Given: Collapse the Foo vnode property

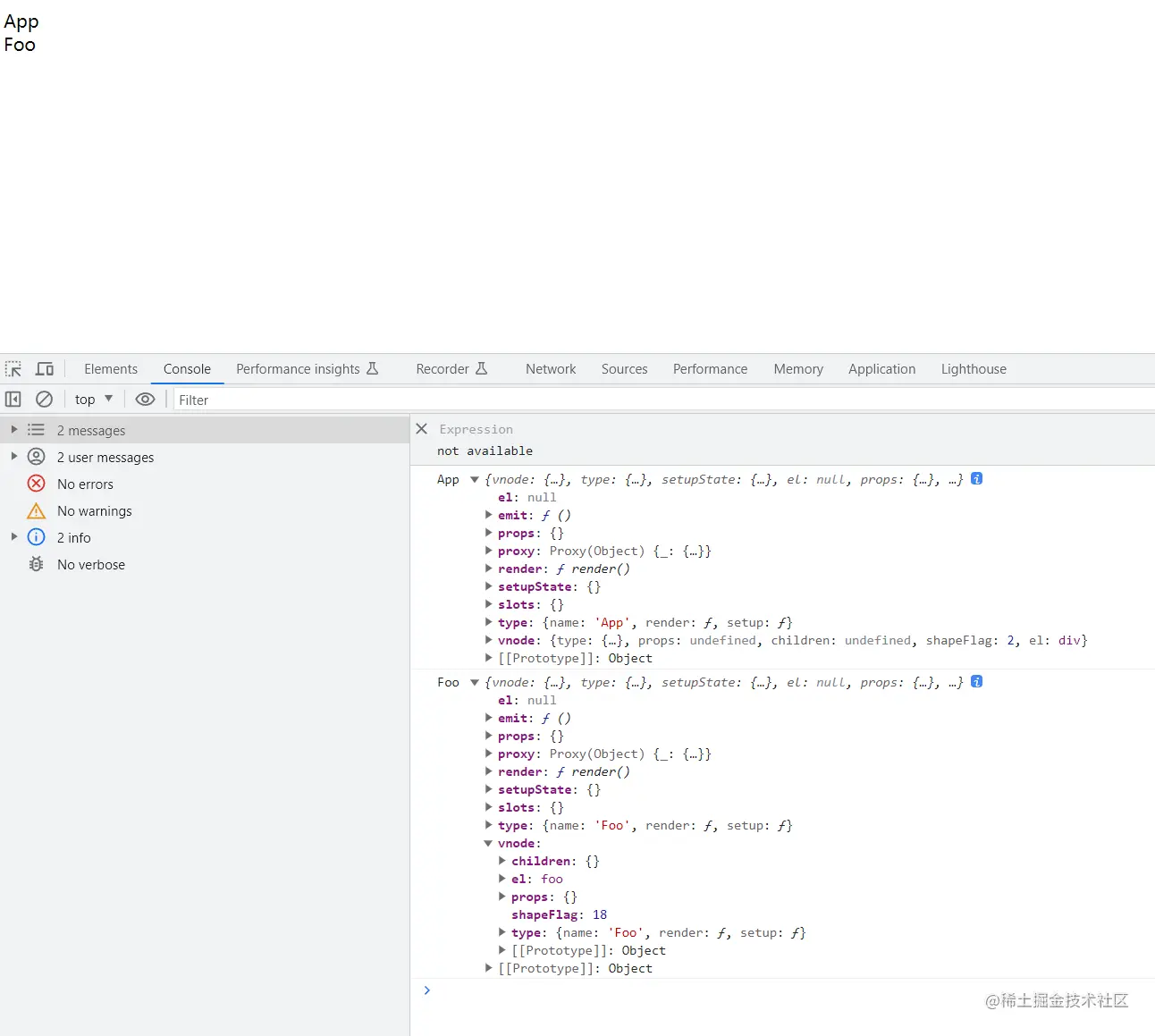Looking at the screenshot, I should point(488,843).
